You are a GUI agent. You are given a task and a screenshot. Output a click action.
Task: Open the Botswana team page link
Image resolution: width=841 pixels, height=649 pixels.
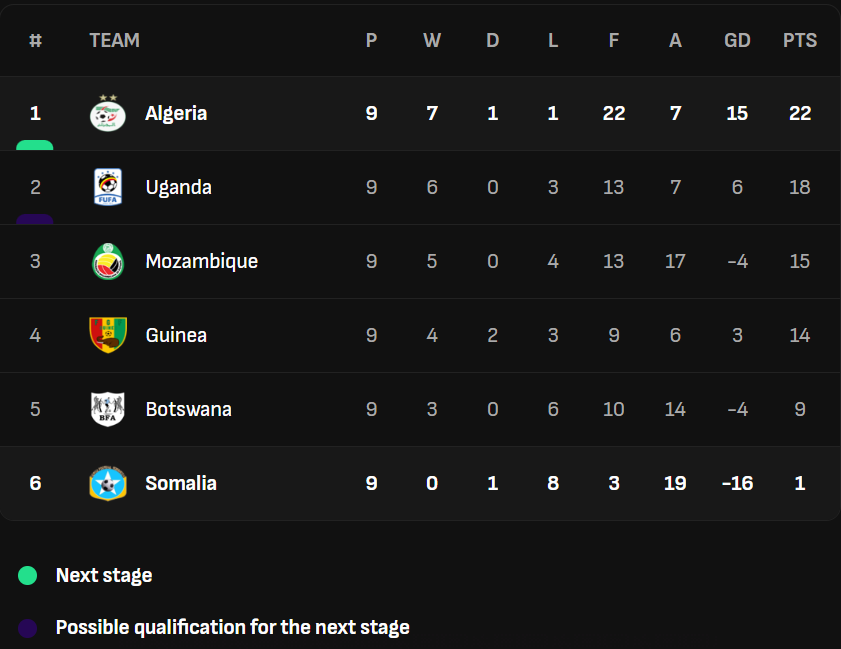tap(188, 409)
